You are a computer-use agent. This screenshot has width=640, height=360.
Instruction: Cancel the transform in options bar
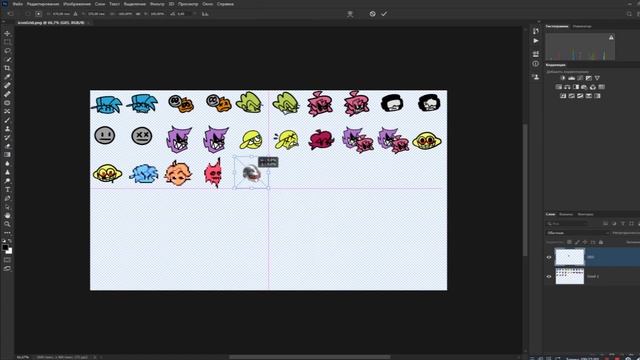click(x=372, y=14)
